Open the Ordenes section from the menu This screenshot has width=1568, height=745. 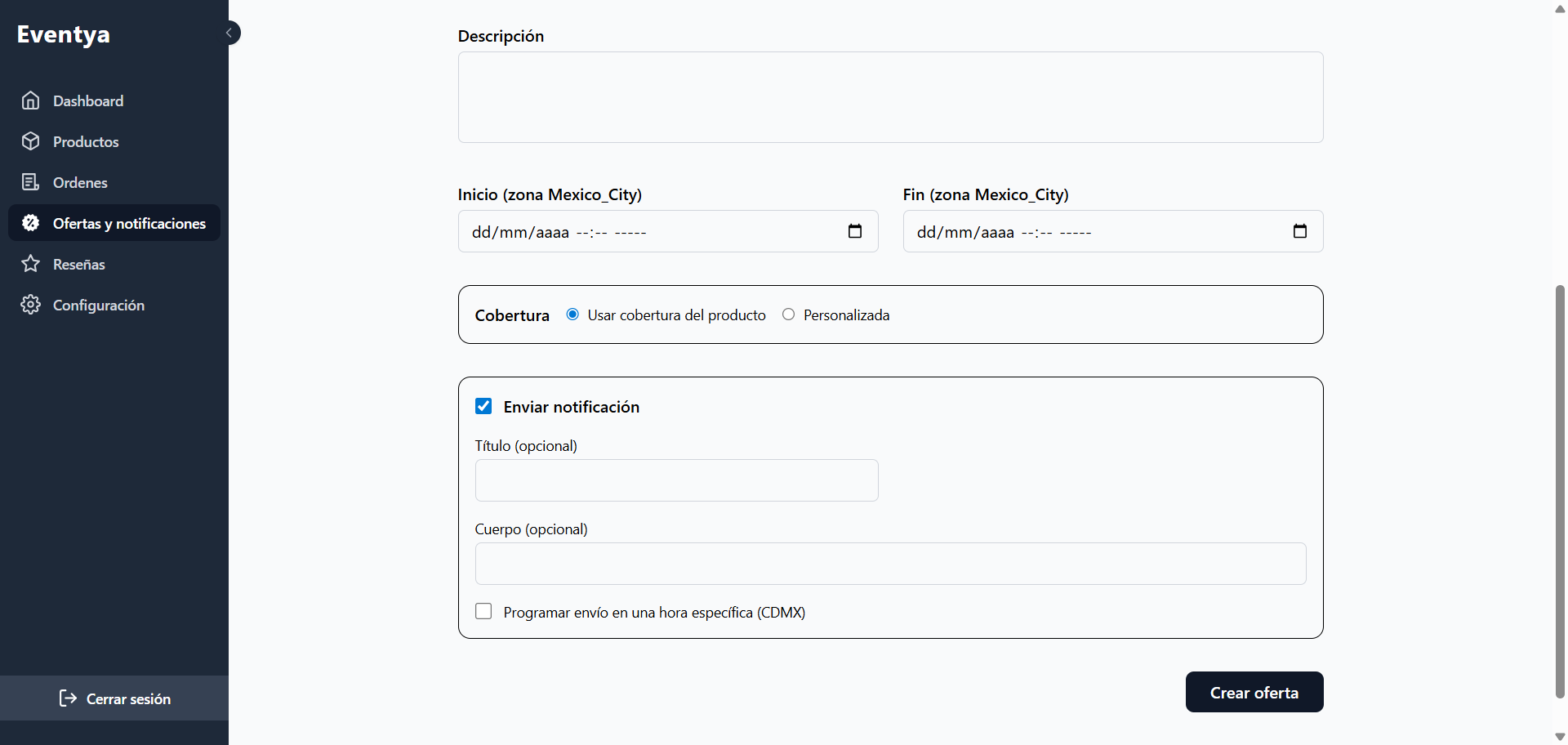point(79,182)
